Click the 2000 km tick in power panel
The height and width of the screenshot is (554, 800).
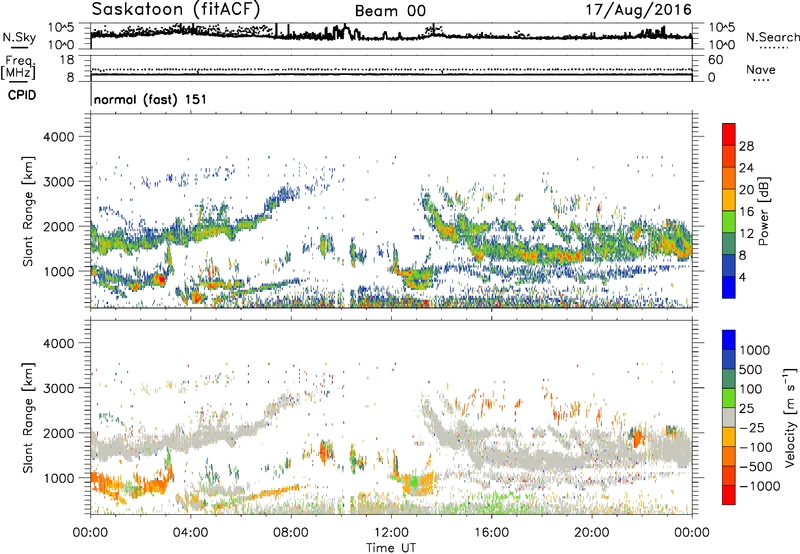pos(59,226)
